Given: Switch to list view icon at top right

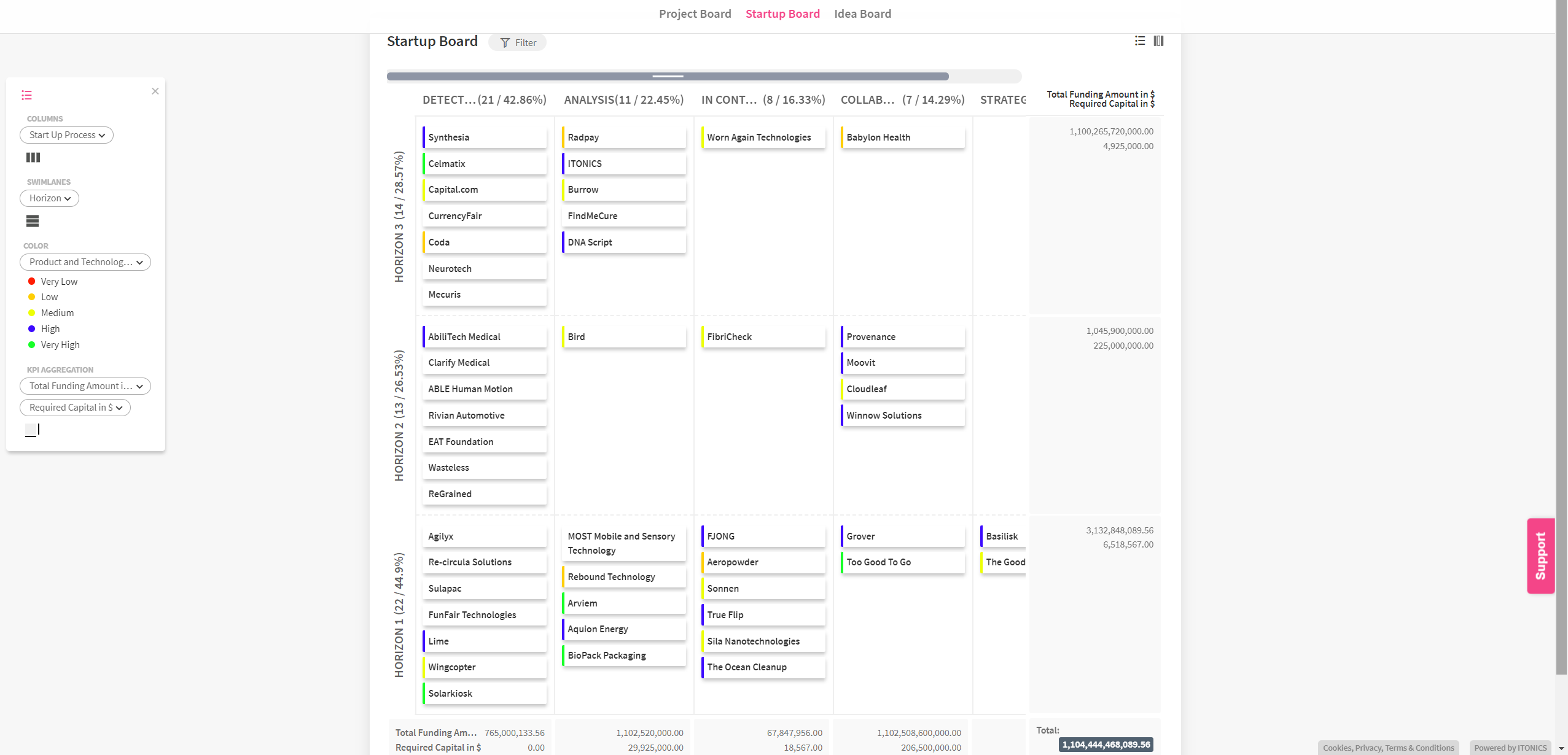Looking at the screenshot, I should click(x=1140, y=41).
